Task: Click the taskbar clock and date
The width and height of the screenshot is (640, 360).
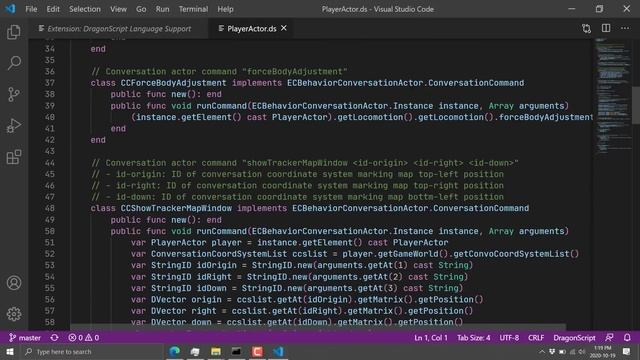Action: tap(603, 351)
